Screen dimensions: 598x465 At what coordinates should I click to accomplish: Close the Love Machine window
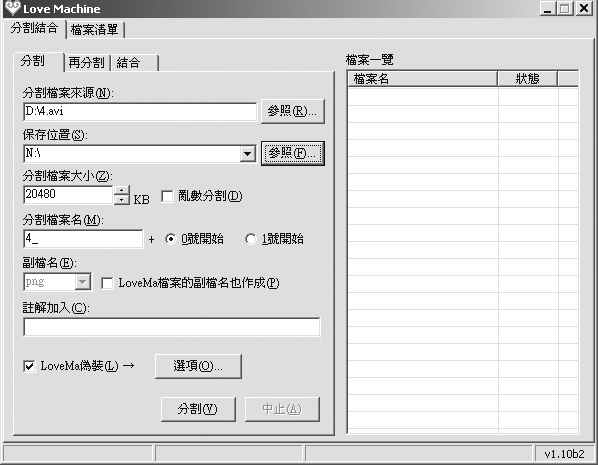584,8
